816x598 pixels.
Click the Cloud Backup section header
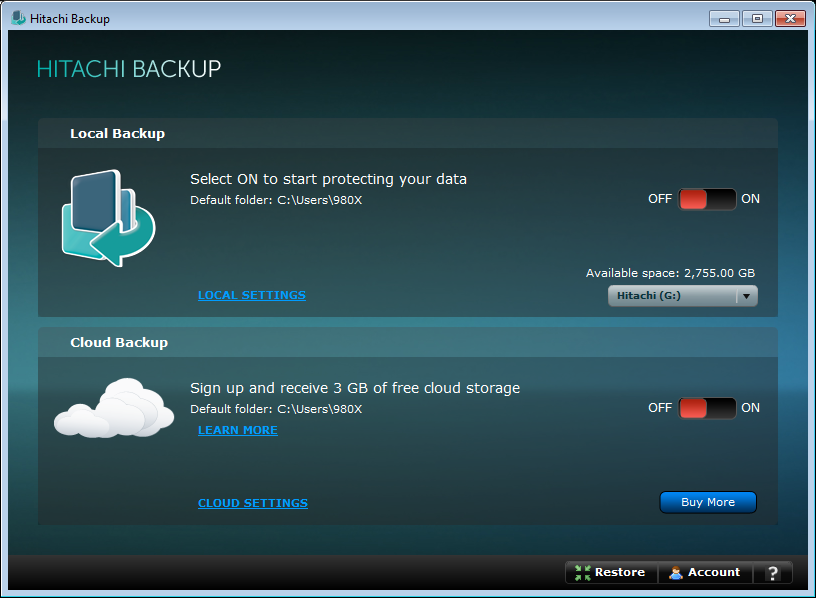408,342
